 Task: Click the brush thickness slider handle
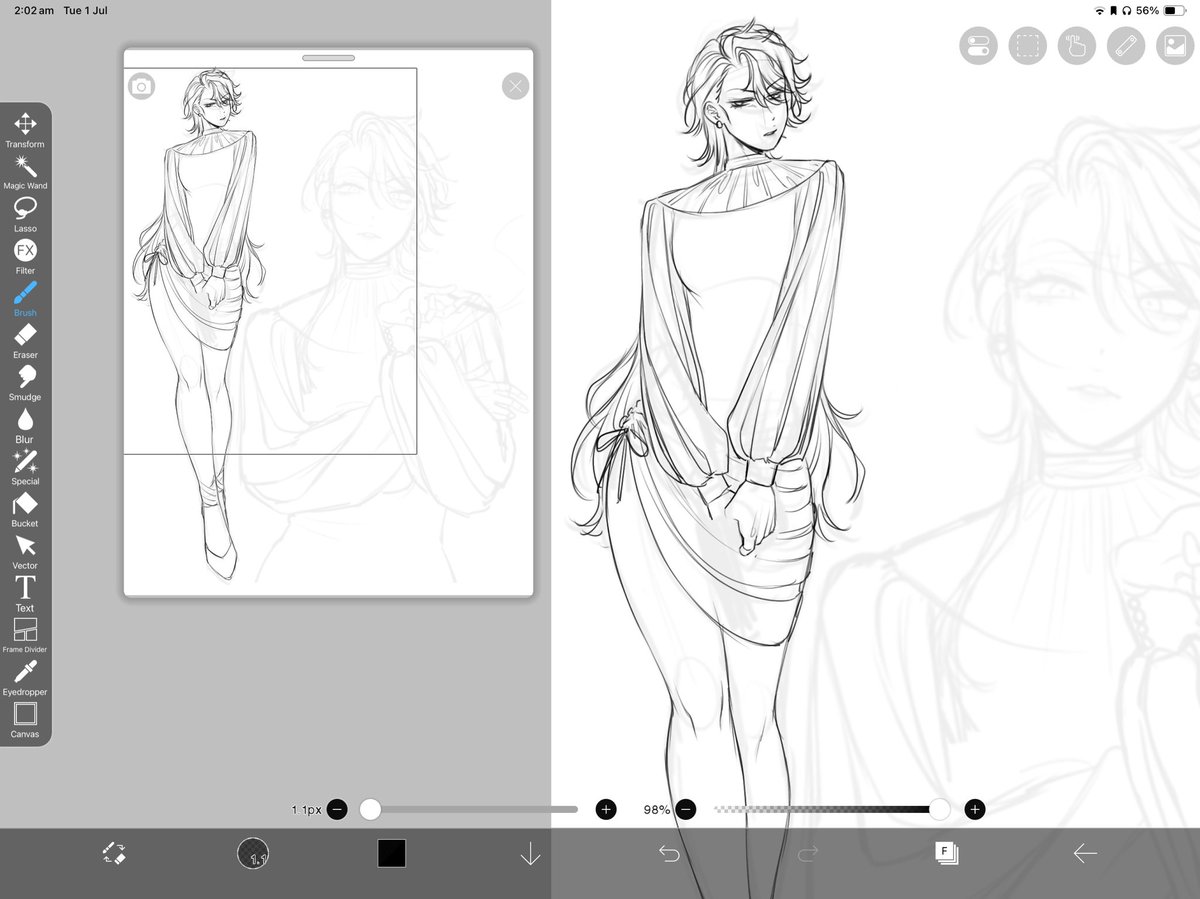pos(370,809)
